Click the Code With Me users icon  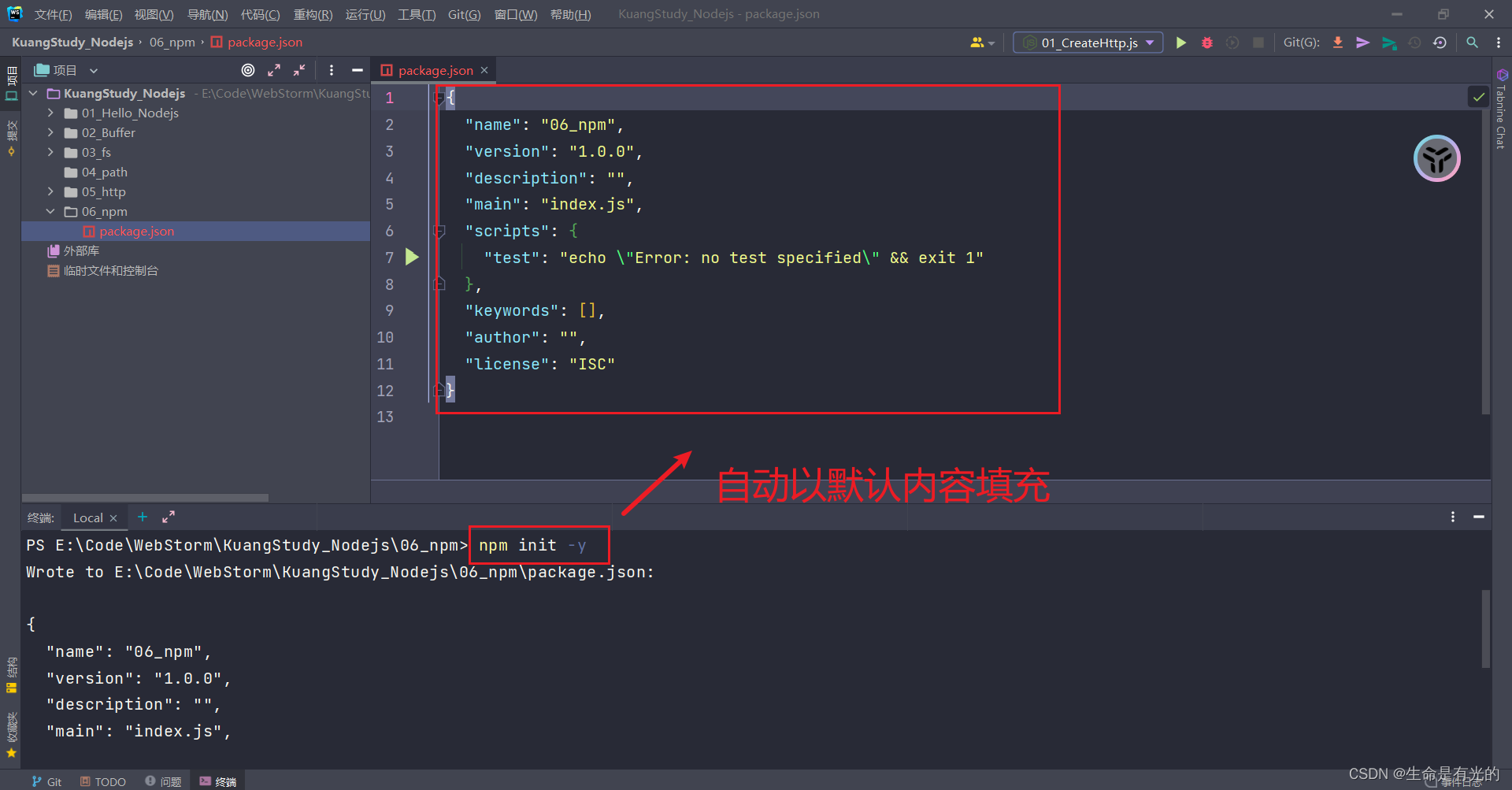tap(982, 43)
